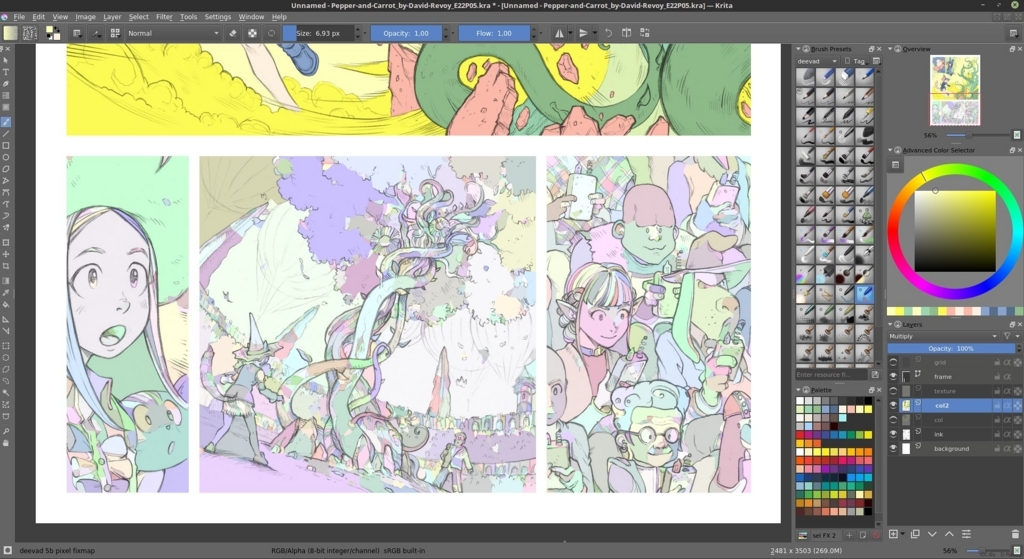The width and height of the screenshot is (1024, 559).
Task: Click the Overview docker page thumbnail
Action: (955, 90)
